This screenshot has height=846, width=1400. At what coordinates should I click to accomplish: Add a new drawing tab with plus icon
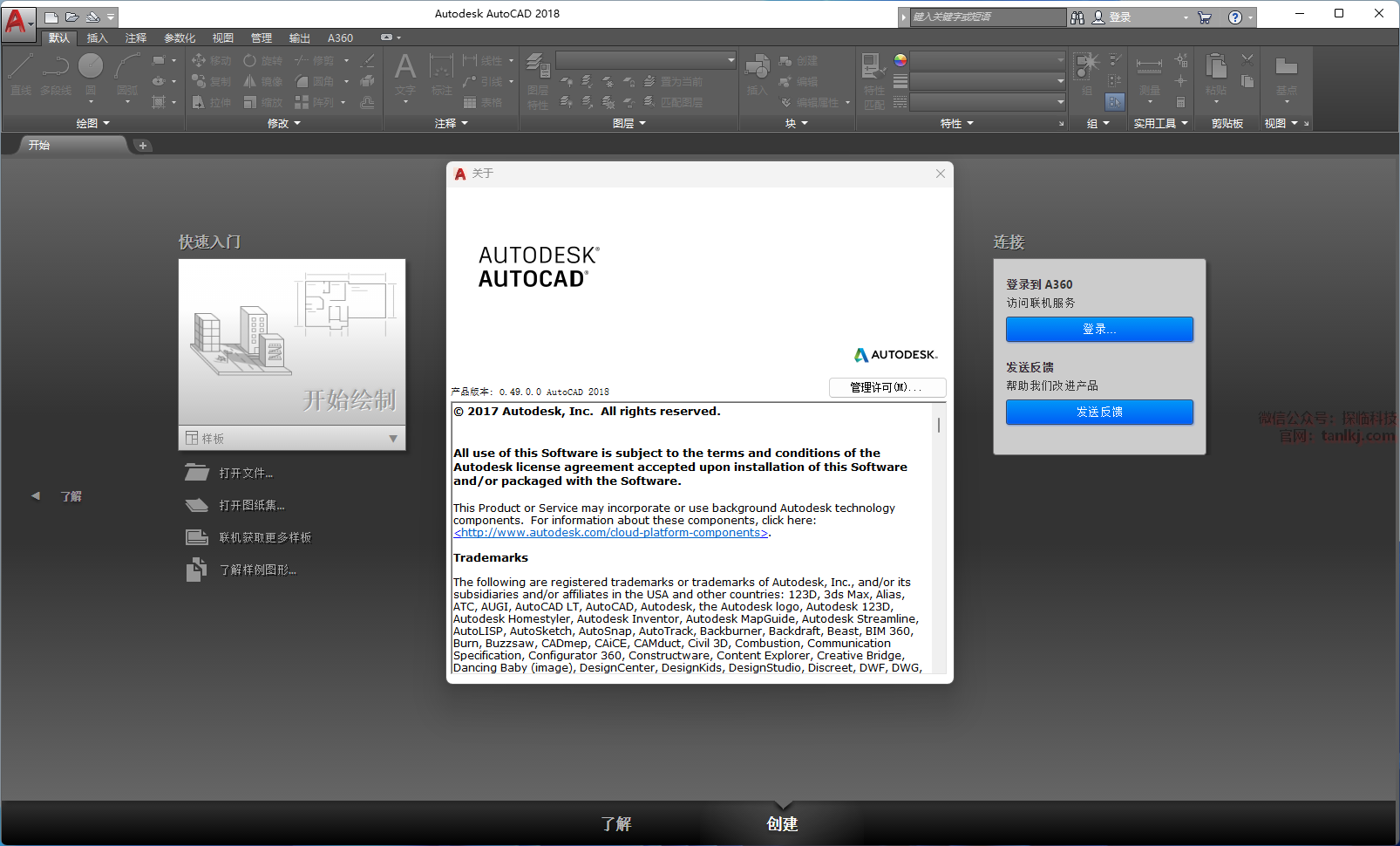point(143,146)
